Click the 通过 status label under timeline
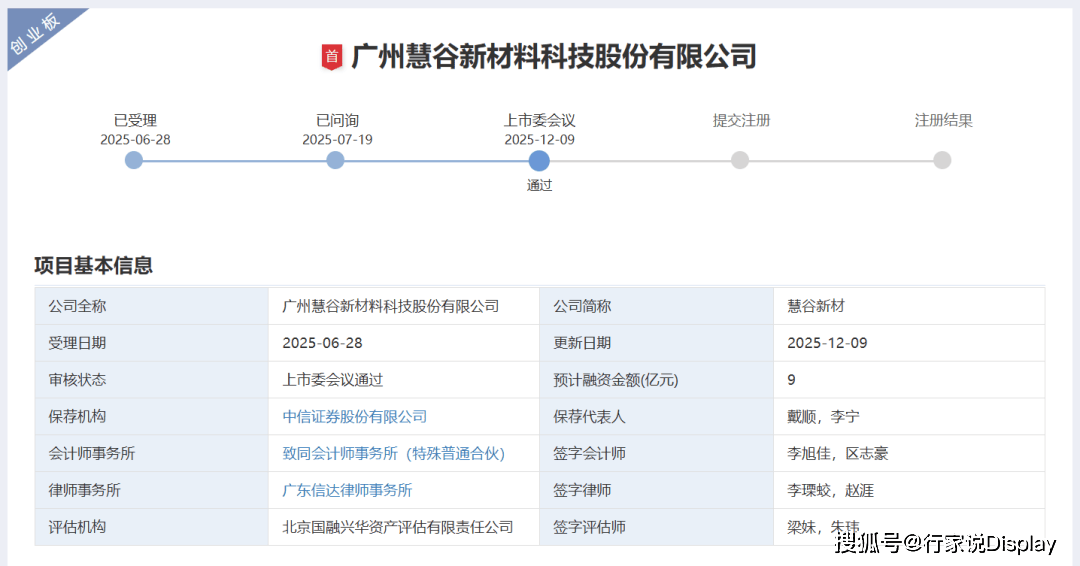 539,185
